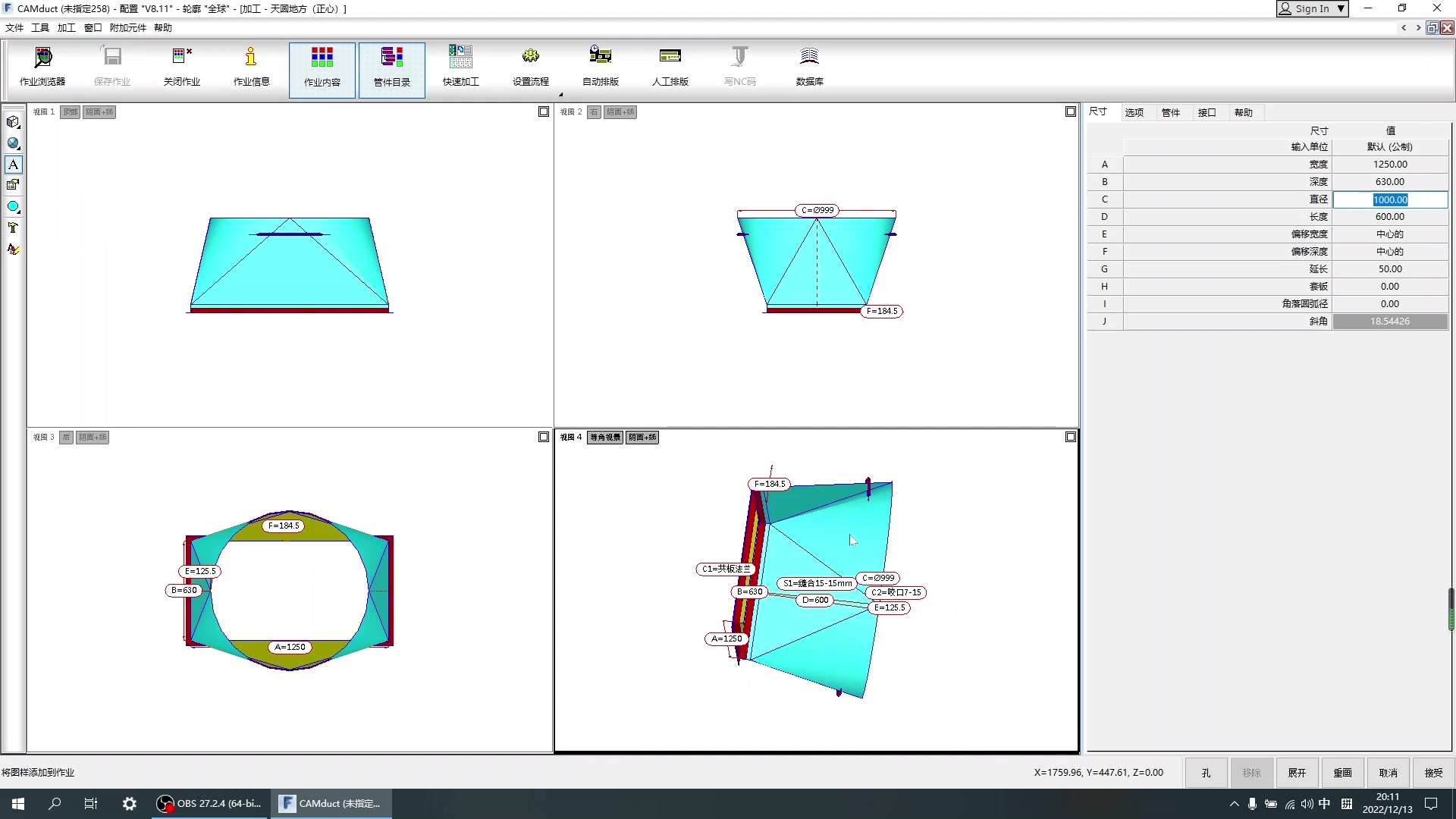Switch to the 接口 tab
Screen dimensions: 1456x819
pyautogui.click(x=1207, y=112)
